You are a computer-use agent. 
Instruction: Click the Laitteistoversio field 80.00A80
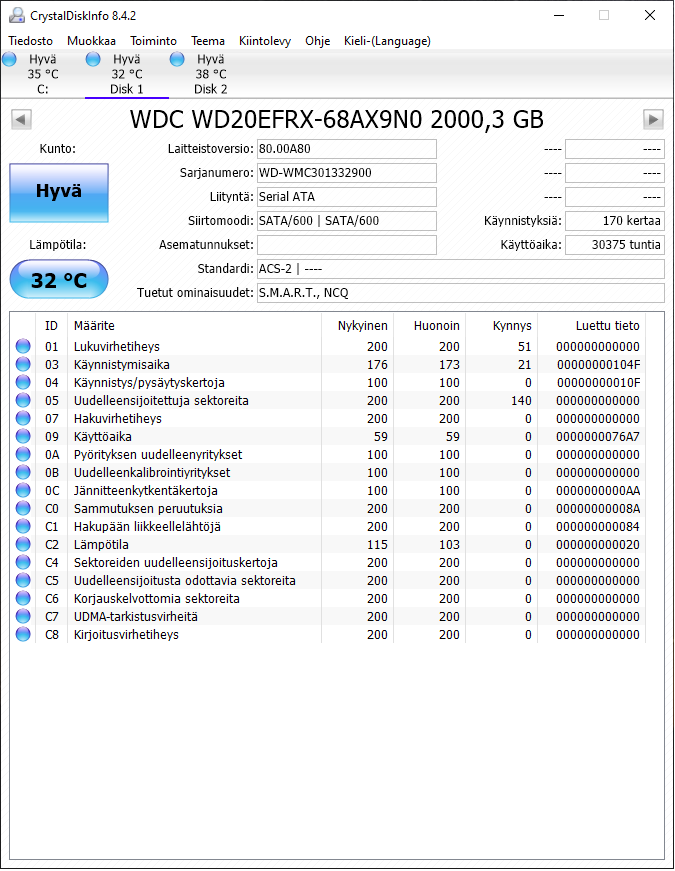[x=347, y=149]
